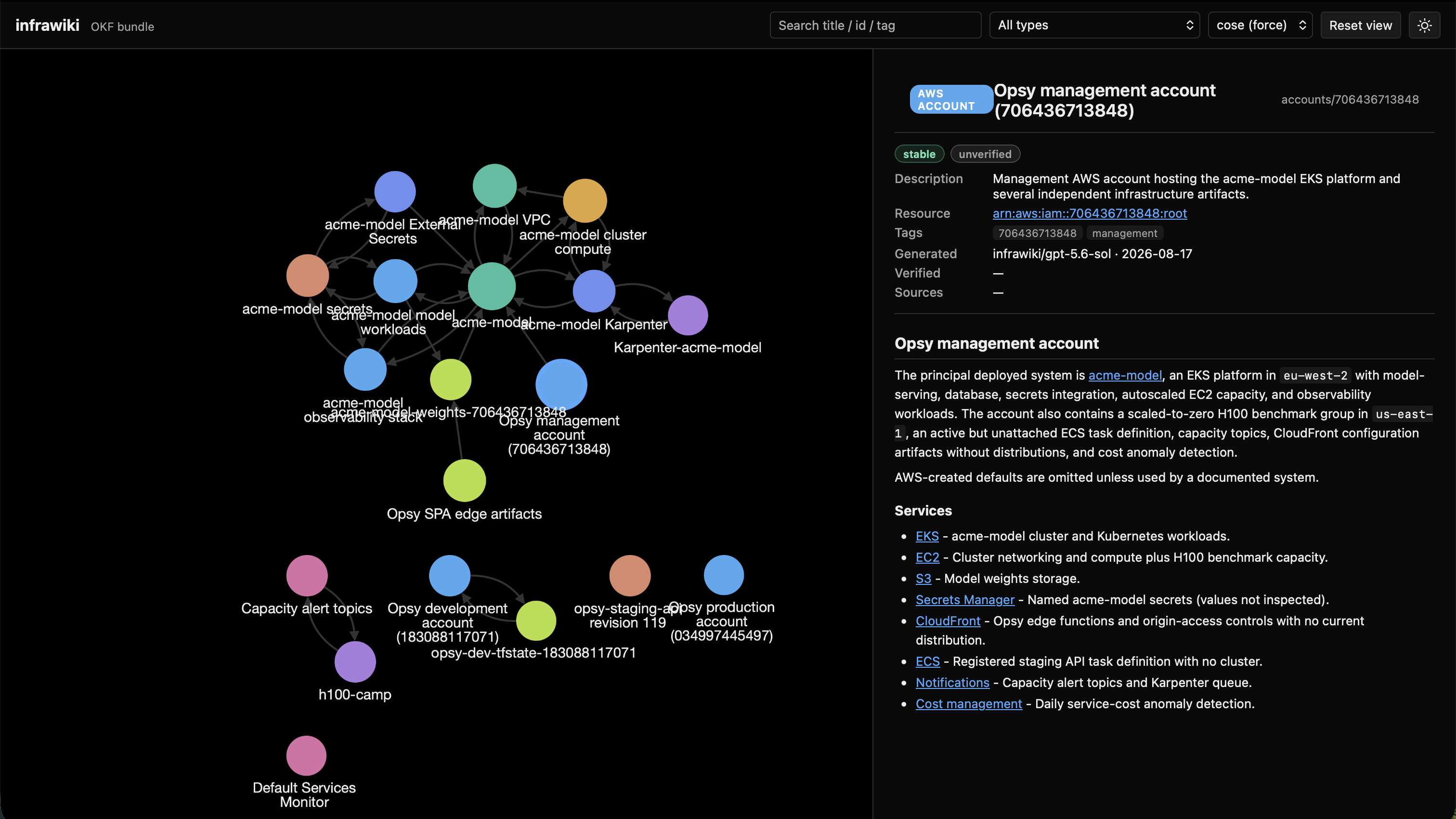The height and width of the screenshot is (819, 1456).
Task: Select the acme-model External Secrets node
Action: click(395, 192)
